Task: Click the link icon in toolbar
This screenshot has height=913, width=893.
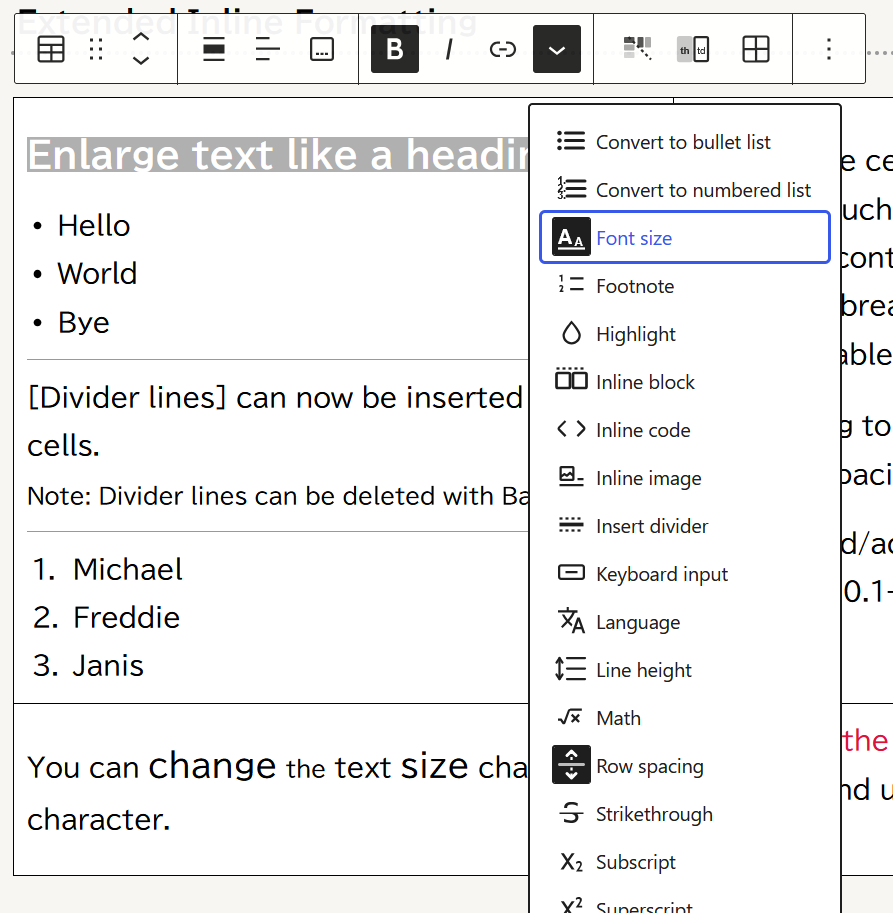Action: tap(502, 49)
